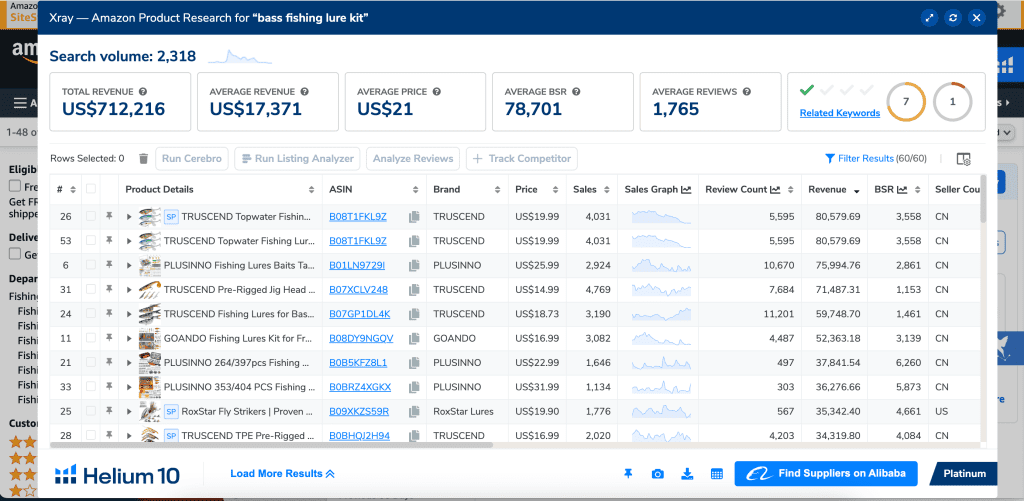Open the table column settings icon
Screen dimensions: 1024x501
[963, 159]
